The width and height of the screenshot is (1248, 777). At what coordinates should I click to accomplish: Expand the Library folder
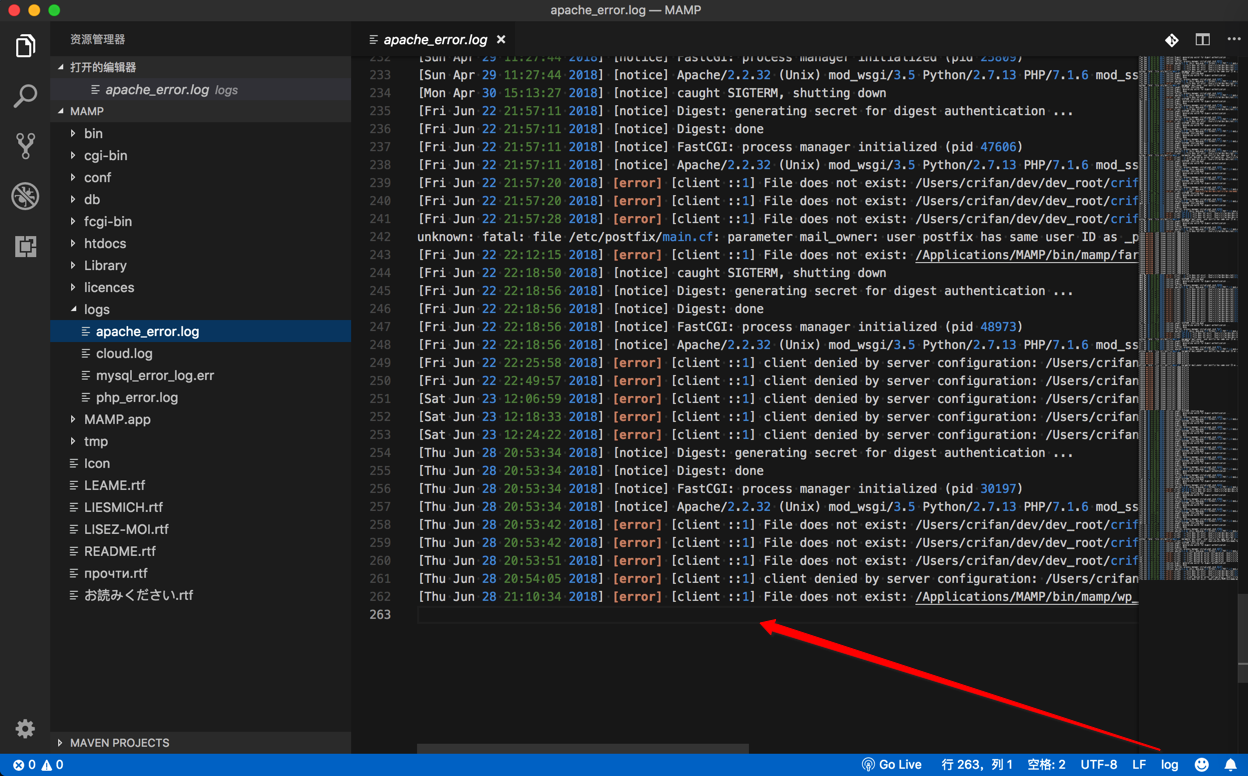point(200,265)
